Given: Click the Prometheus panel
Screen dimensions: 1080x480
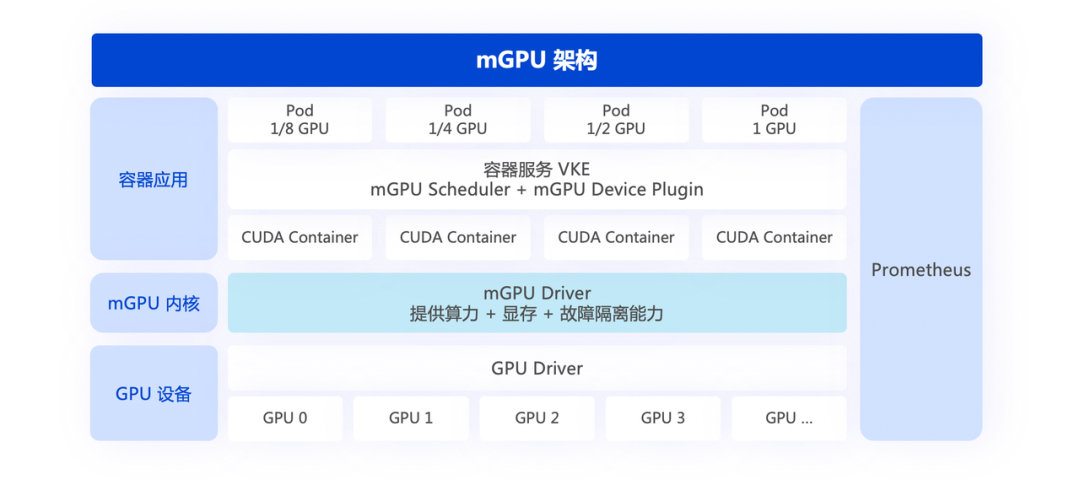Looking at the screenshot, I should click(x=921, y=270).
